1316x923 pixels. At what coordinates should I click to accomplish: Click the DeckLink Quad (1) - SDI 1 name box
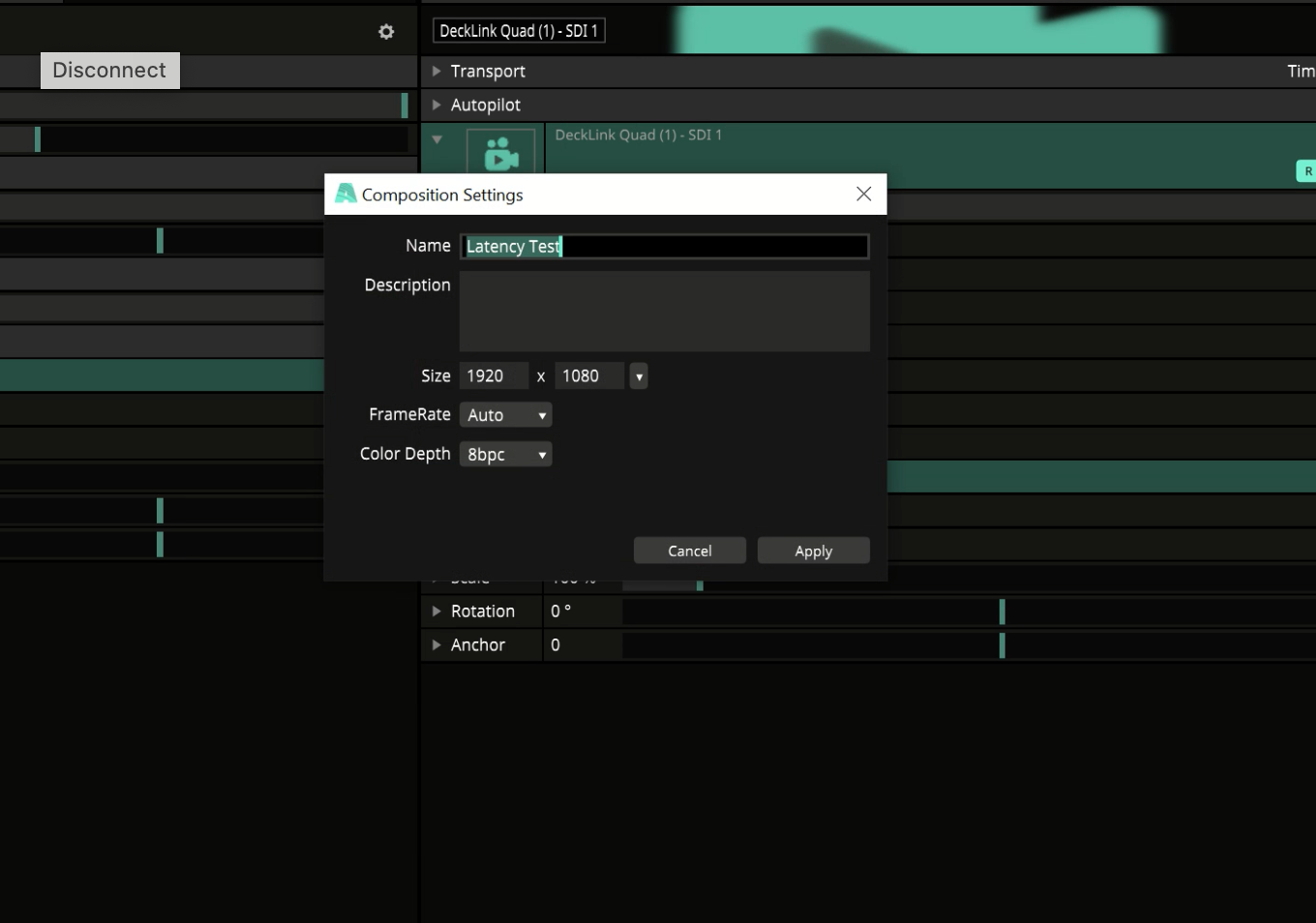tap(519, 31)
